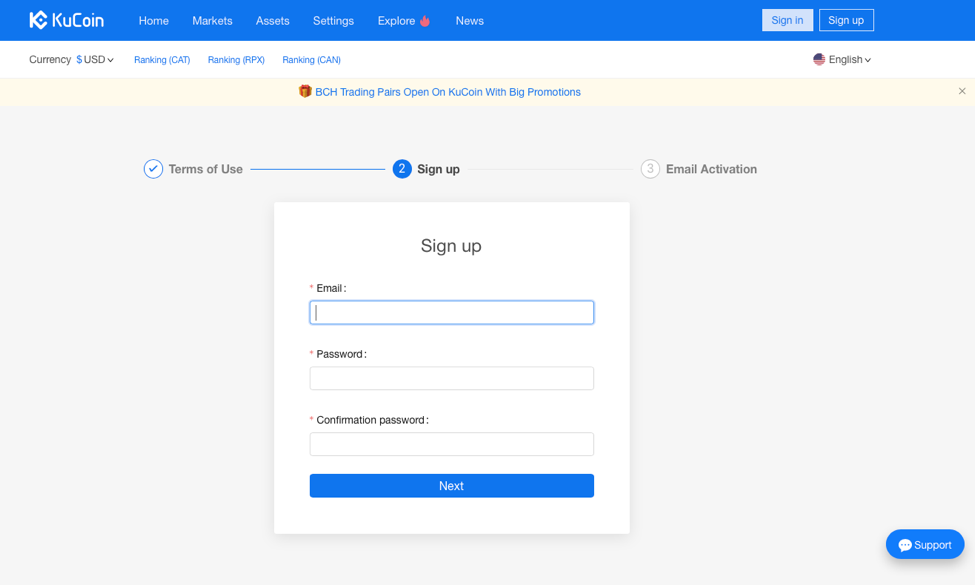Dismiss the promotion banner
The width and height of the screenshot is (975, 585).
pyautogui.click(x=962, y=91)
